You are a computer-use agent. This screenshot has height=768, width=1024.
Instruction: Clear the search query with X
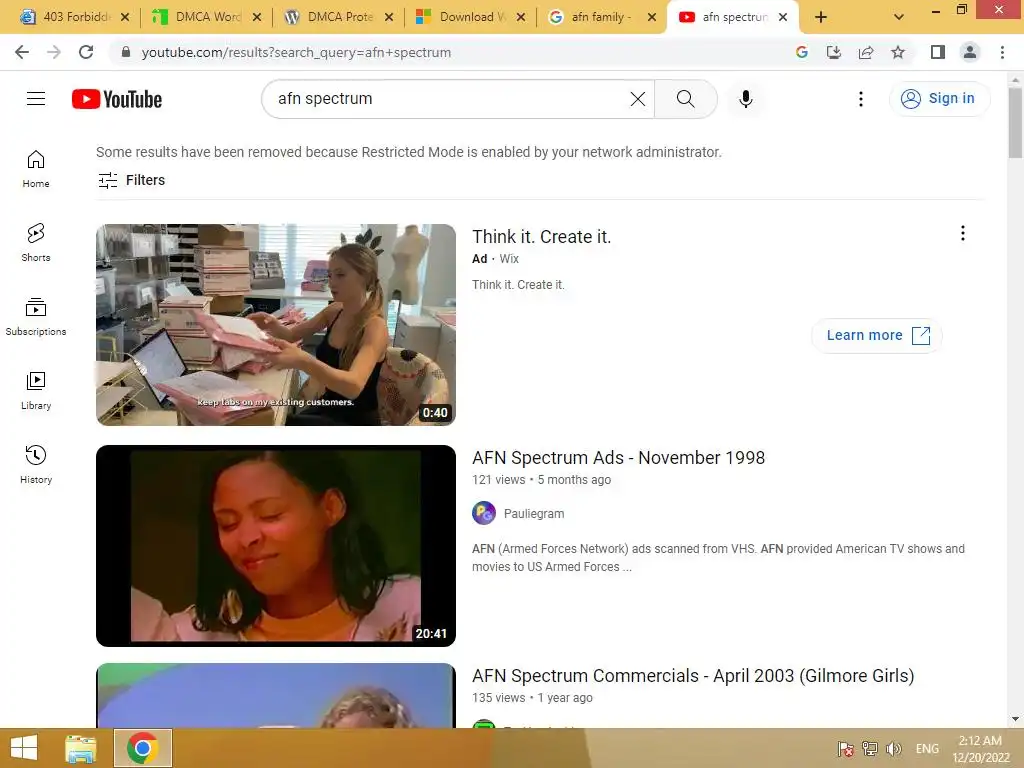[x=637, y=99]
